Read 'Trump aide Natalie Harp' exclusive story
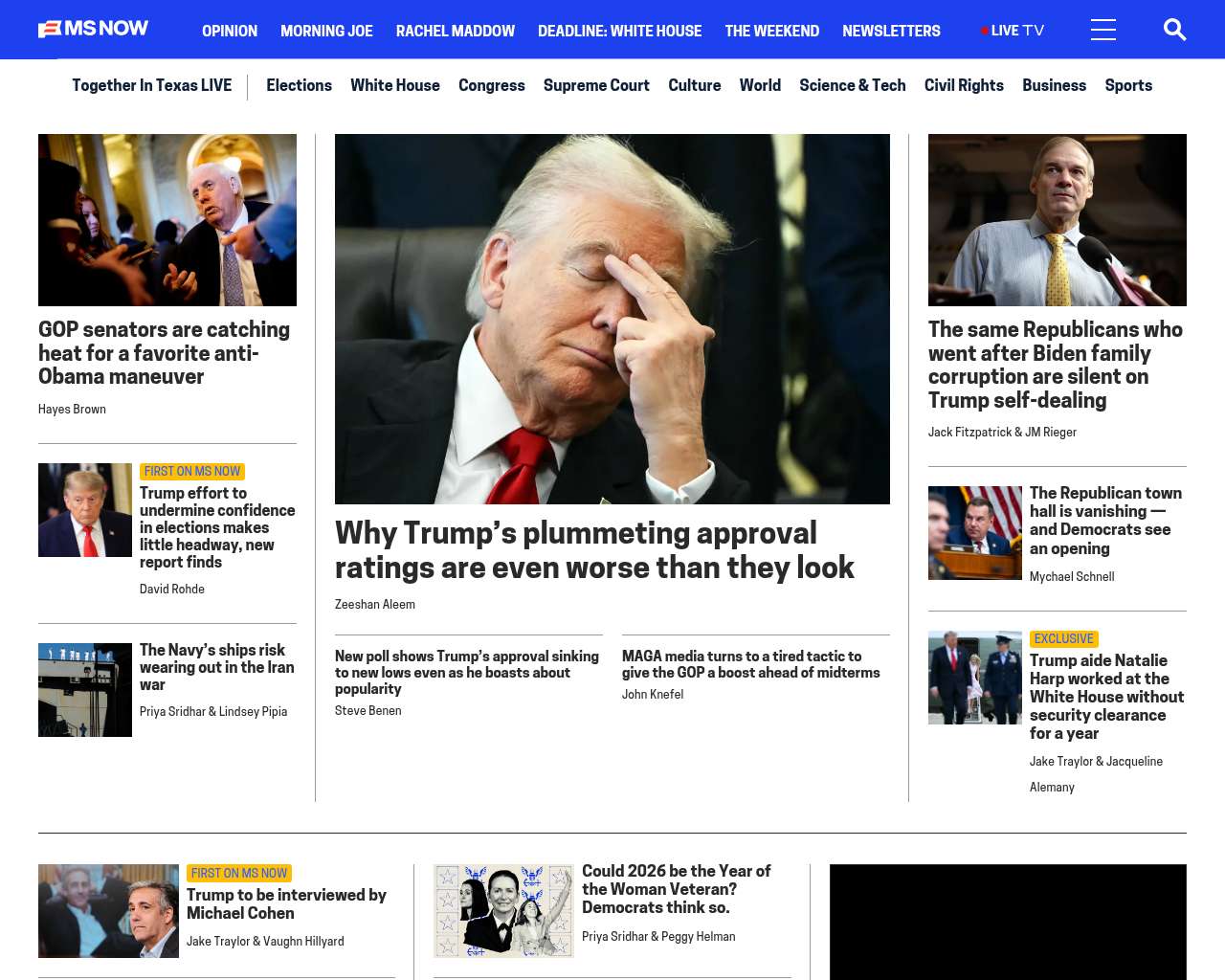 1107,697
